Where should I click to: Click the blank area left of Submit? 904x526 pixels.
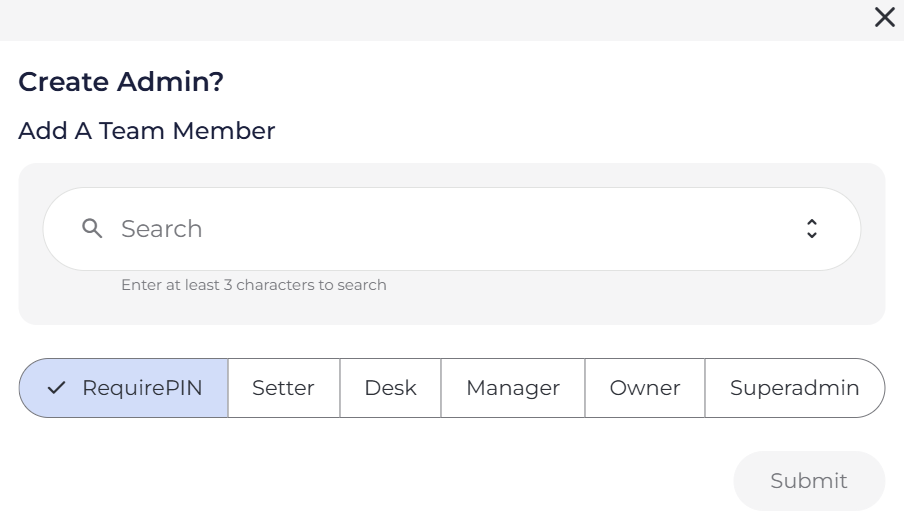point(400,481)
